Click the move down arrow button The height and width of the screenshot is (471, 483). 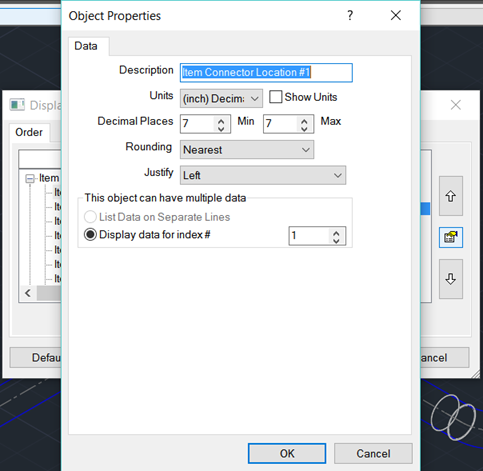451,279
